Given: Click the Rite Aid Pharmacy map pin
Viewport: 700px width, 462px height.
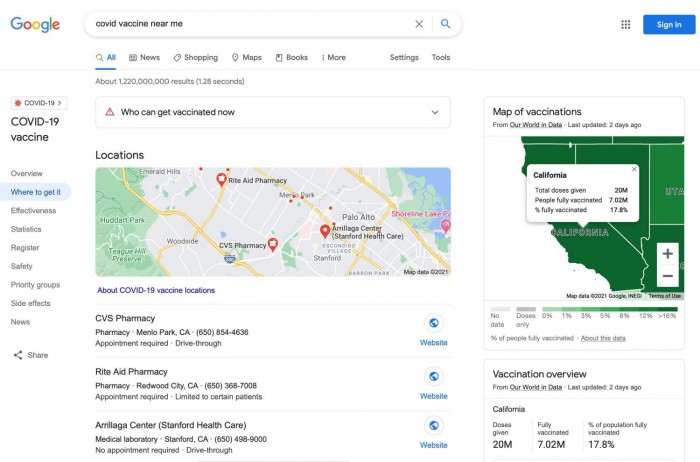Looking at the screenshot, I should point(222,180).
